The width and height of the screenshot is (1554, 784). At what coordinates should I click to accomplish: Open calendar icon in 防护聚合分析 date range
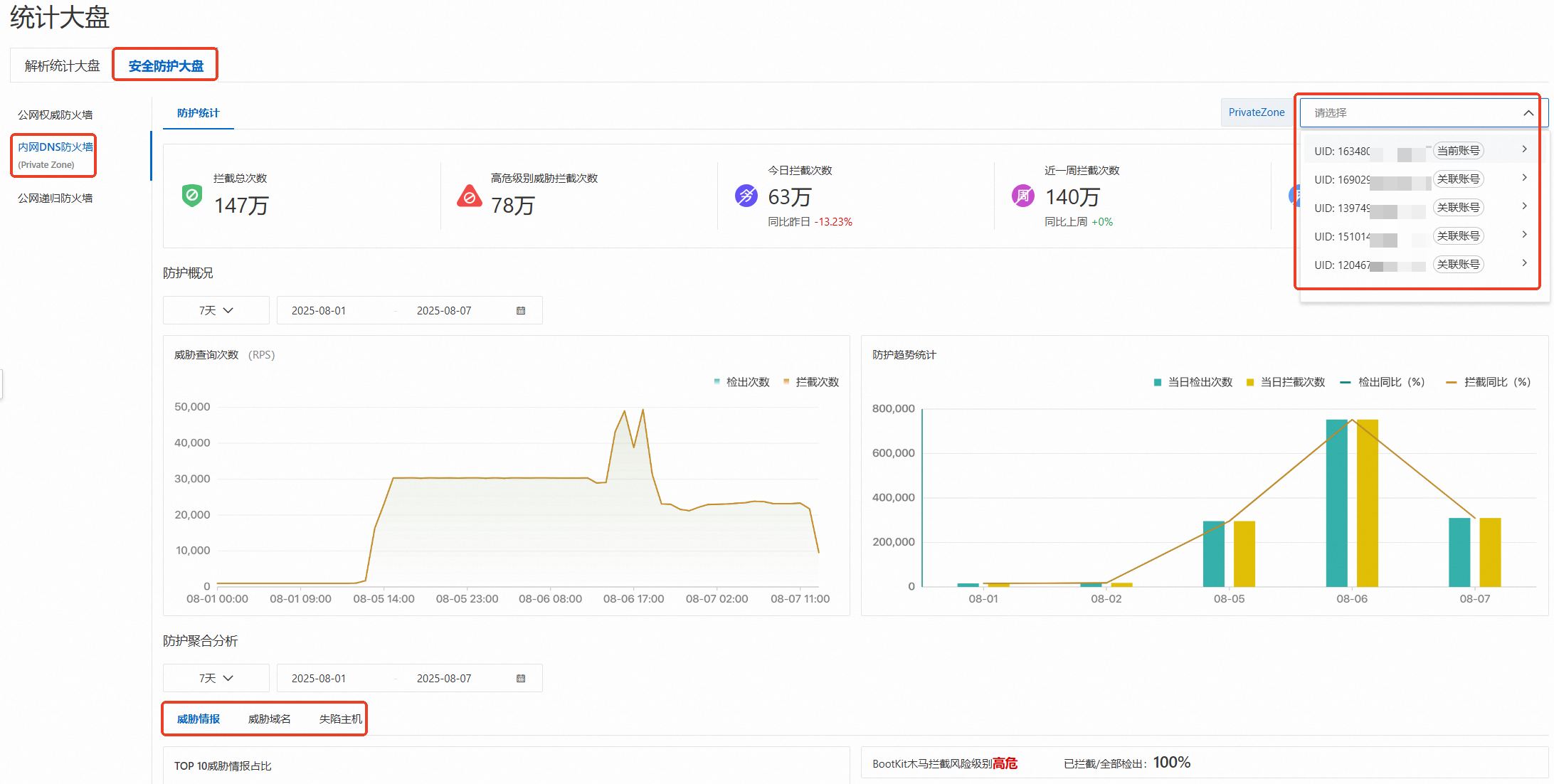click(521, 679)
